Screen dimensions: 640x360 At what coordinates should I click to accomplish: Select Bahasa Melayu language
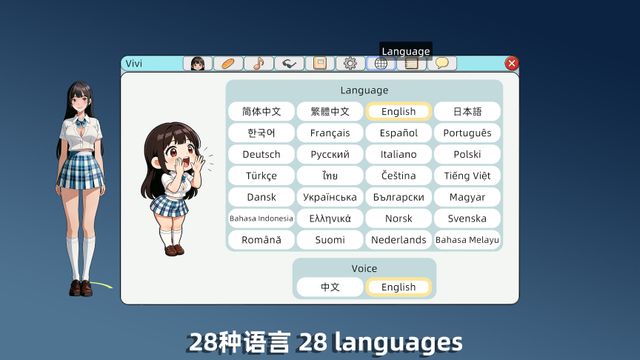pos(467,240)
